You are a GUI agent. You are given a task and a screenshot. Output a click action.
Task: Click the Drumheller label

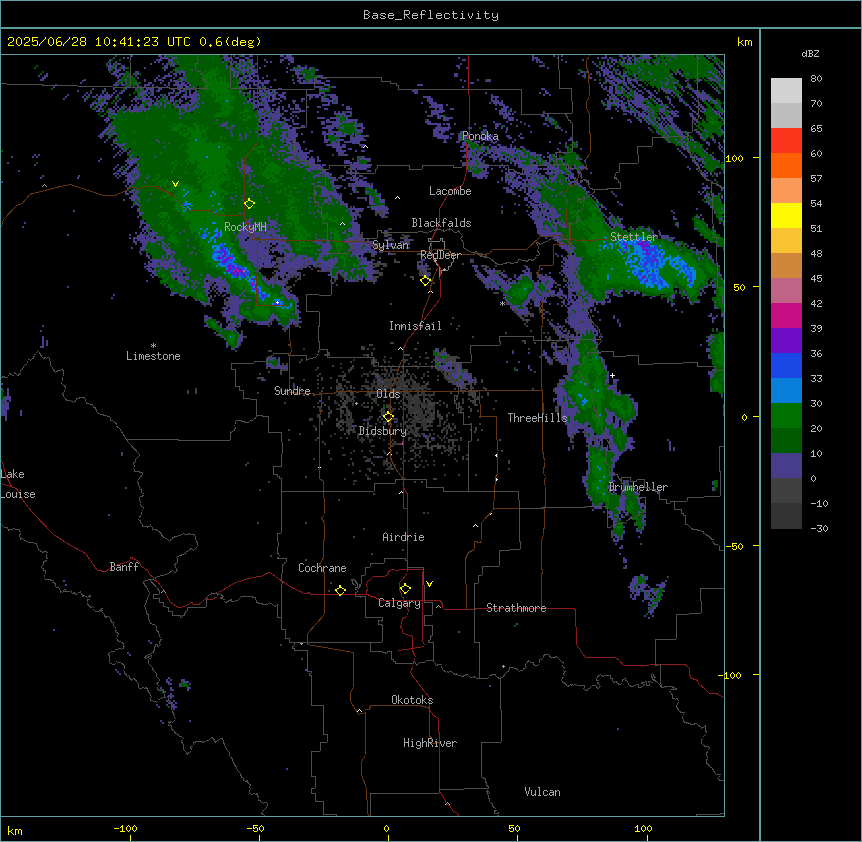pyautogui.click(x=638, y=487)
